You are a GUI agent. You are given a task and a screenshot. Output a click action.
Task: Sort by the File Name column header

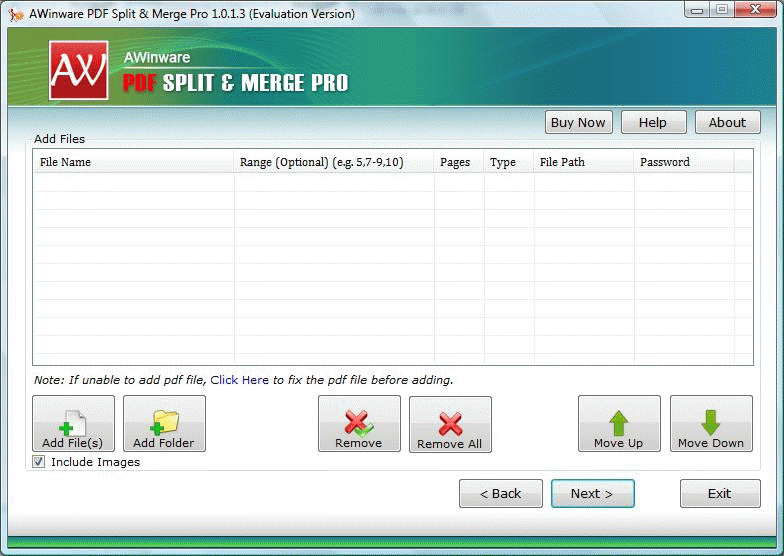134,162
